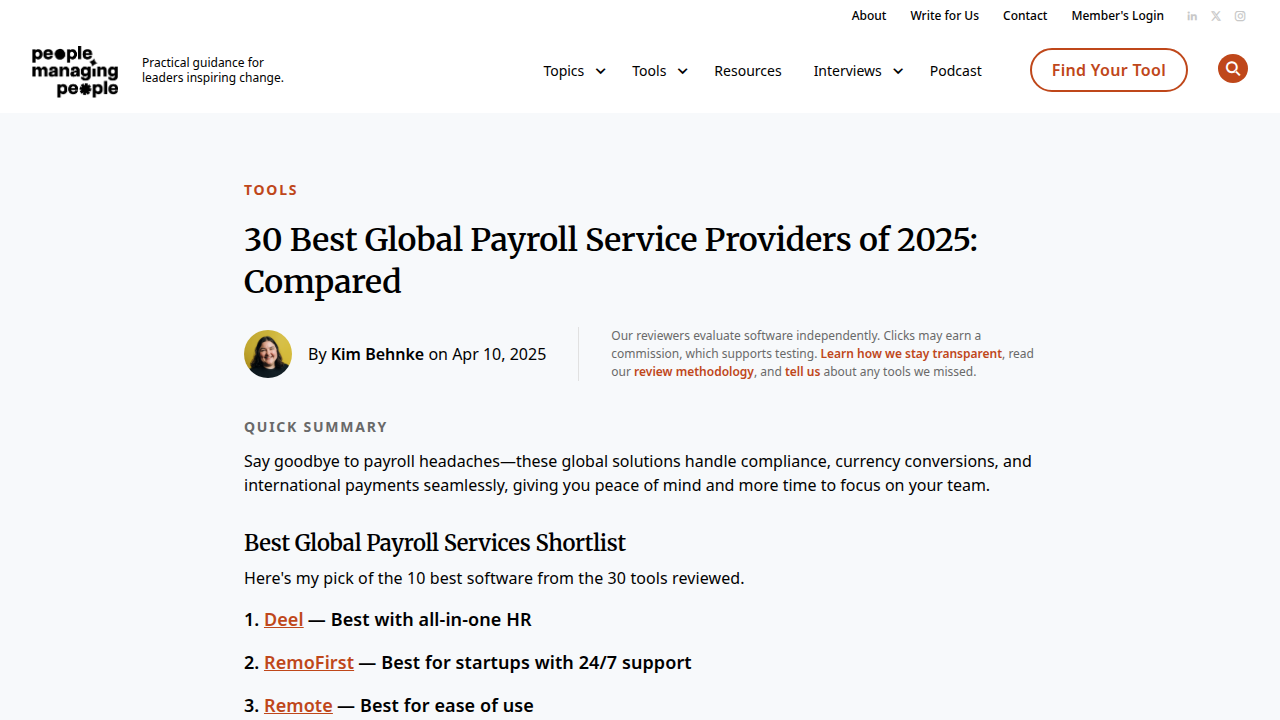Click the tell us link
This screenshot has width=1280, height=720.
pyautogui.click(x=802, y=372)
